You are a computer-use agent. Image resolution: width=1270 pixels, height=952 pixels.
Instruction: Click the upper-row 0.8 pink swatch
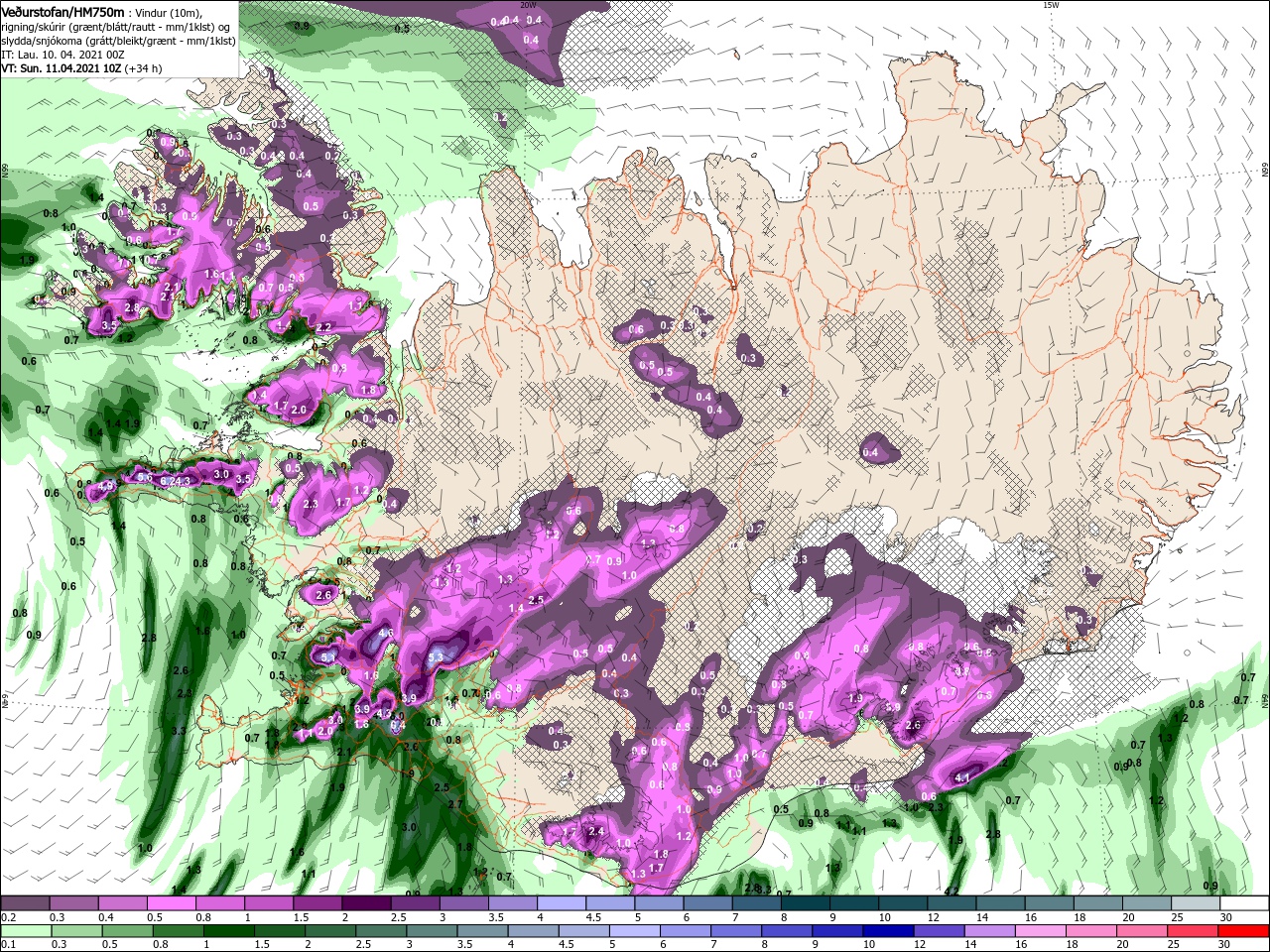[x=220, y=903]
